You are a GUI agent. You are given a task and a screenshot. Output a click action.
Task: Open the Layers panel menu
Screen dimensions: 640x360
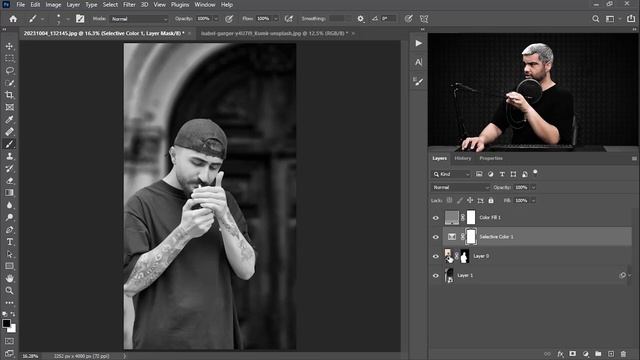click(x=634, y=158)
